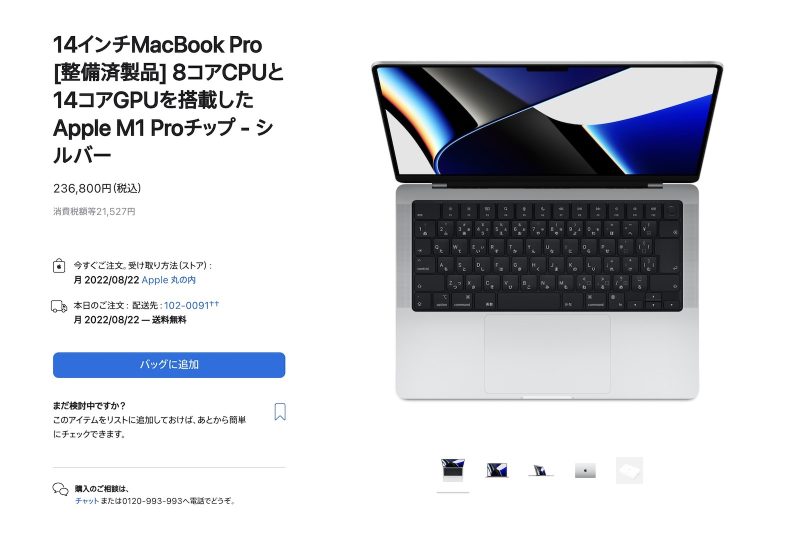Select the third side-profile MacBook thumbnail
This screenshot has height=536, width=800.
click(x=541, y=470)
